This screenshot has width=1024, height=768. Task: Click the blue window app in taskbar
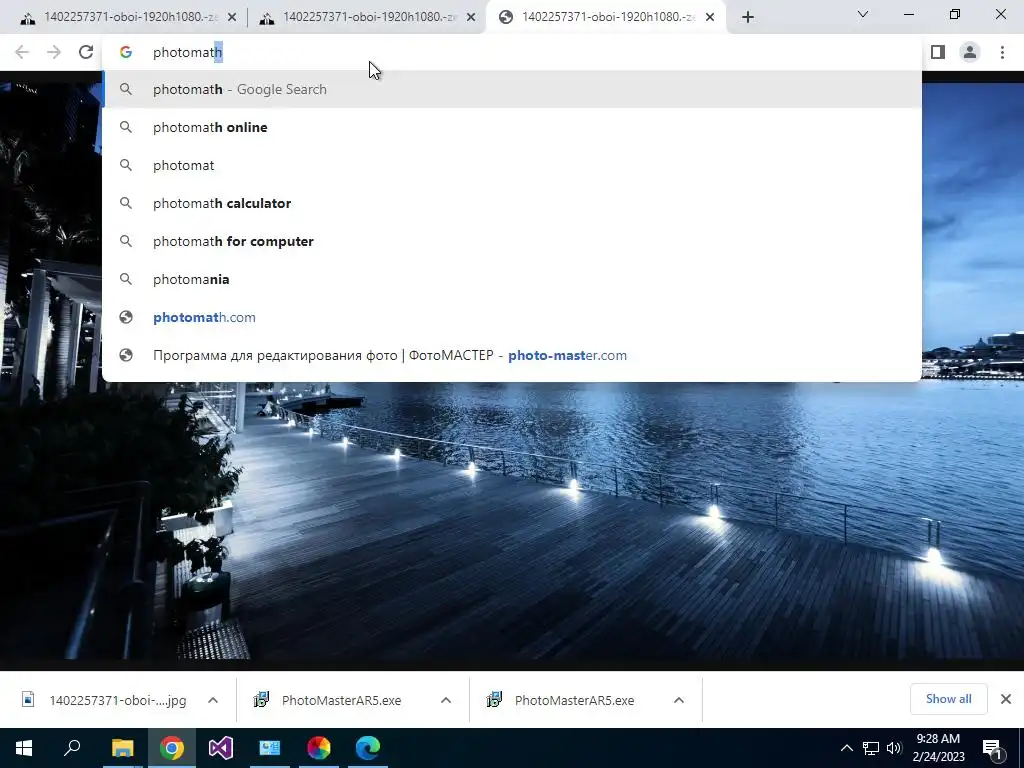coord(270,748)
